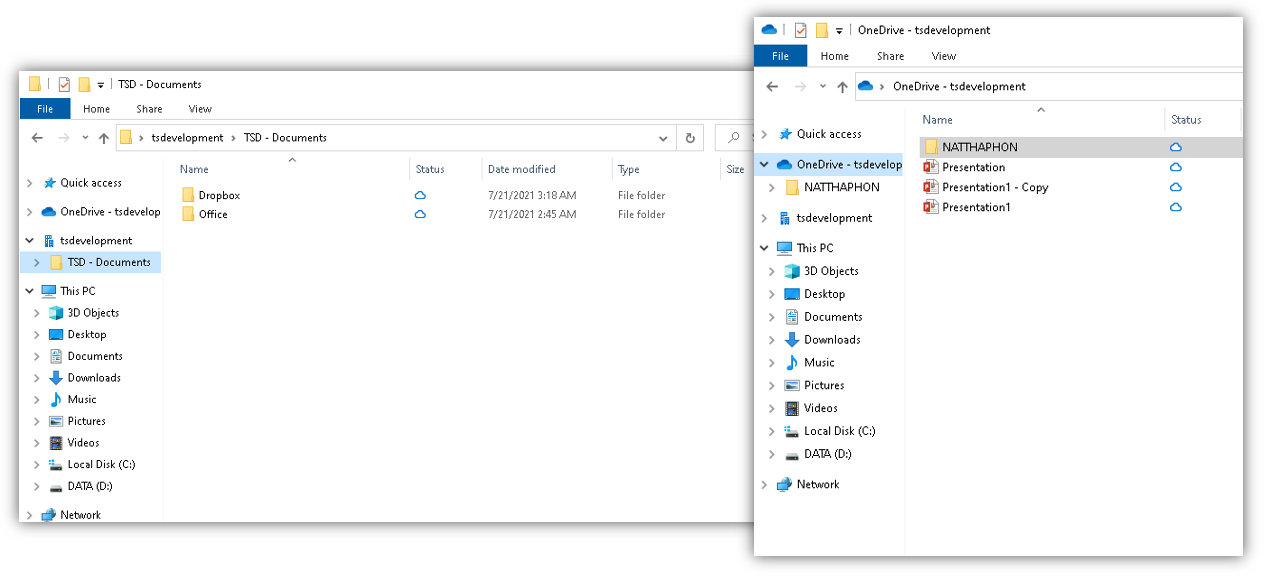Viewport: 1270px width, 582px height.
Task: Collapse This PC in the OneDrive window sidebar
Action: tap(764, 248)
